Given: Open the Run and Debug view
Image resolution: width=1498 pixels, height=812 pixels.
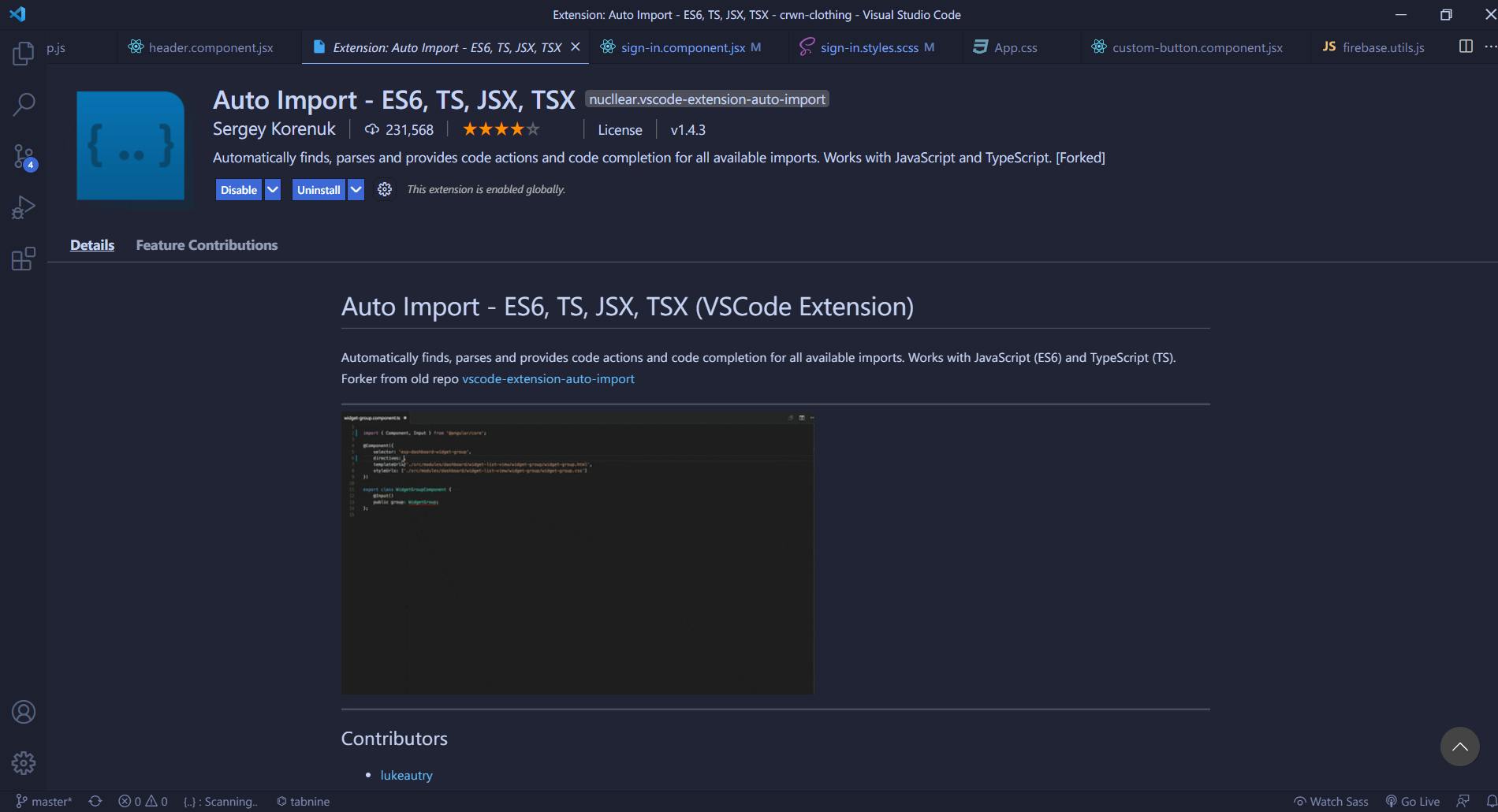Looking at the screenshot, I should point(24,207).
